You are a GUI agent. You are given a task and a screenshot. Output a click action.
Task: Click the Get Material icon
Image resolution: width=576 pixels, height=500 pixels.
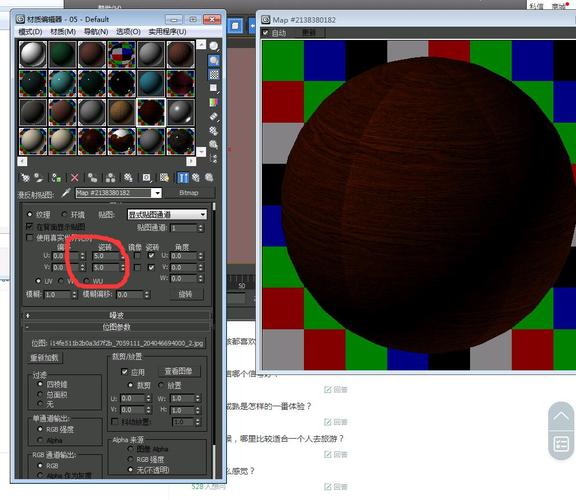pyautogui.click(x=25, y=178)
